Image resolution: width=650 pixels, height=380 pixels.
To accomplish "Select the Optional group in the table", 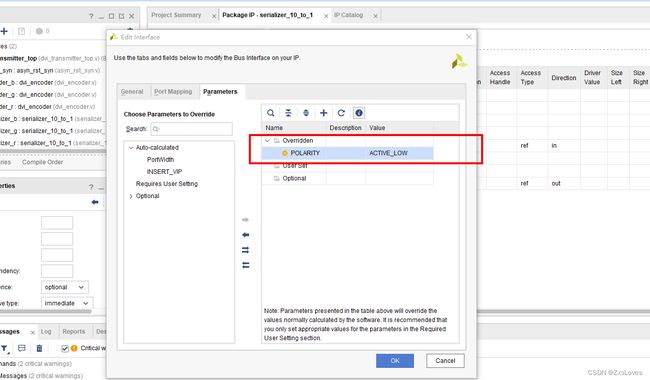I will pyautogui.click(x=347, y=178).
